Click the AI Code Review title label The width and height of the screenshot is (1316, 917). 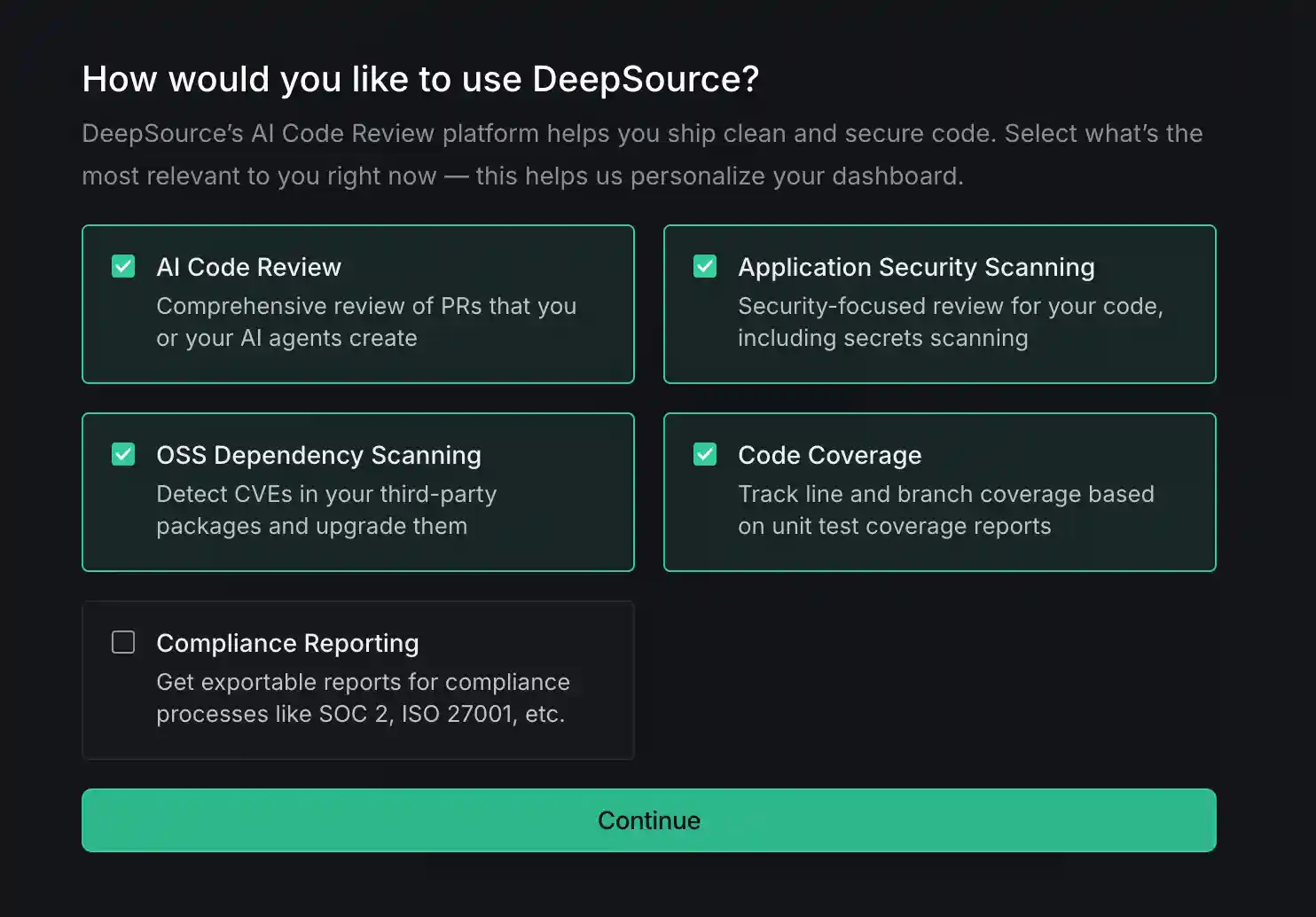tap(248, 267)
